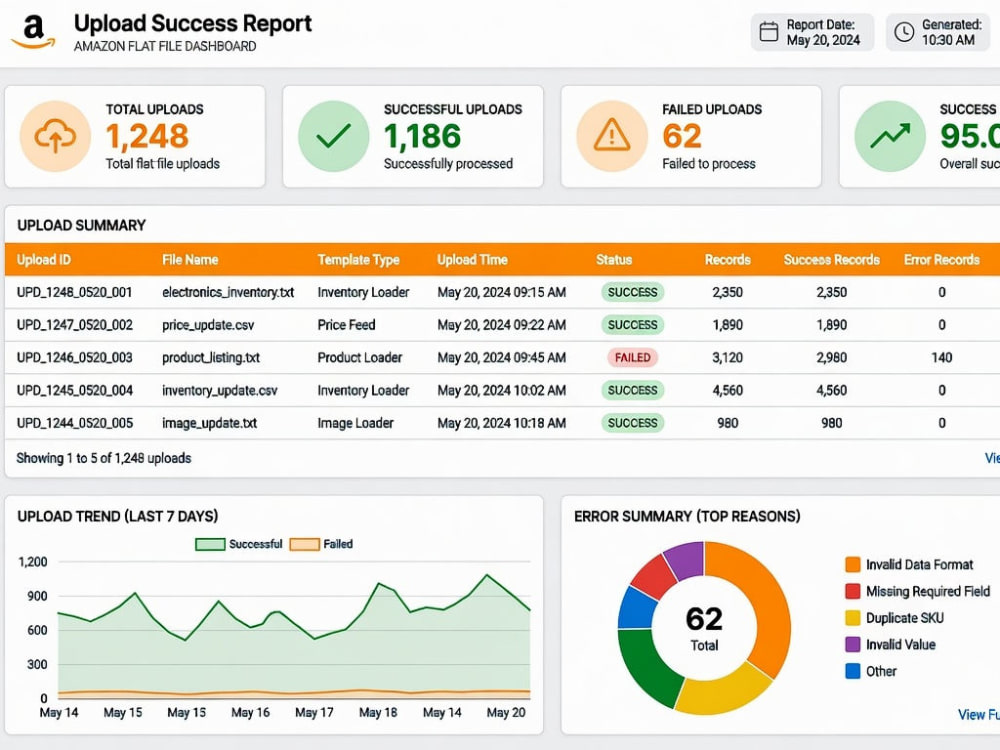Click the yellow segment of the donut chart

pyautogui.click(x=724, y=693)
